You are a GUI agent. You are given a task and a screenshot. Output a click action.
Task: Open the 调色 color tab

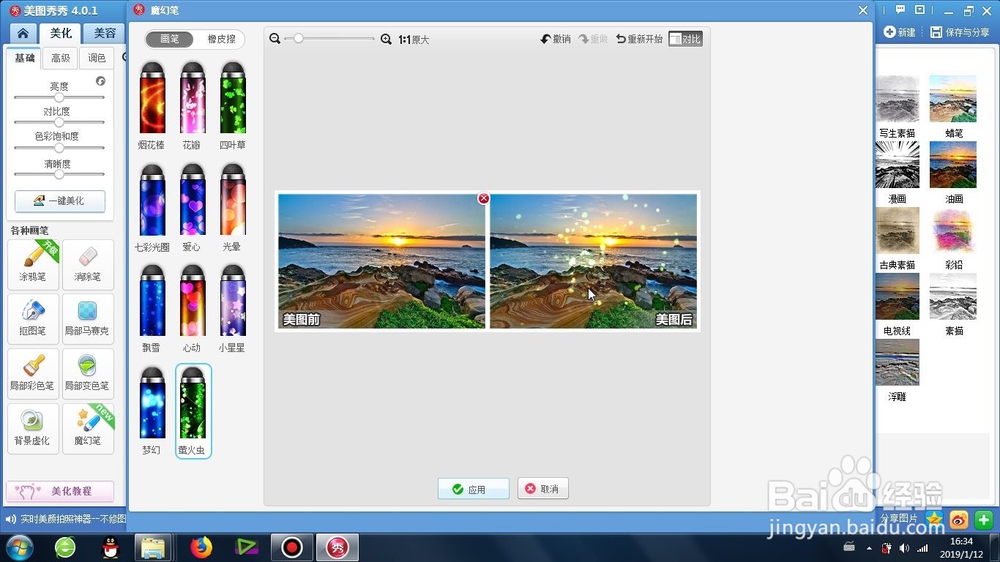pos(96,58)
